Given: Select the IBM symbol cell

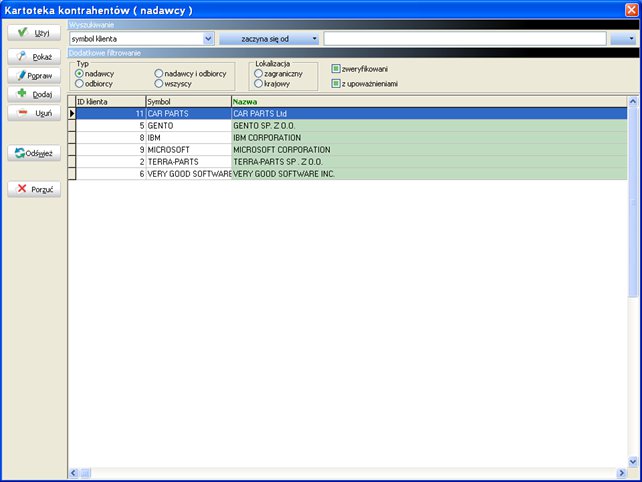Looking at the screenshot, I should pyautogui.click(x=189, y=138).
